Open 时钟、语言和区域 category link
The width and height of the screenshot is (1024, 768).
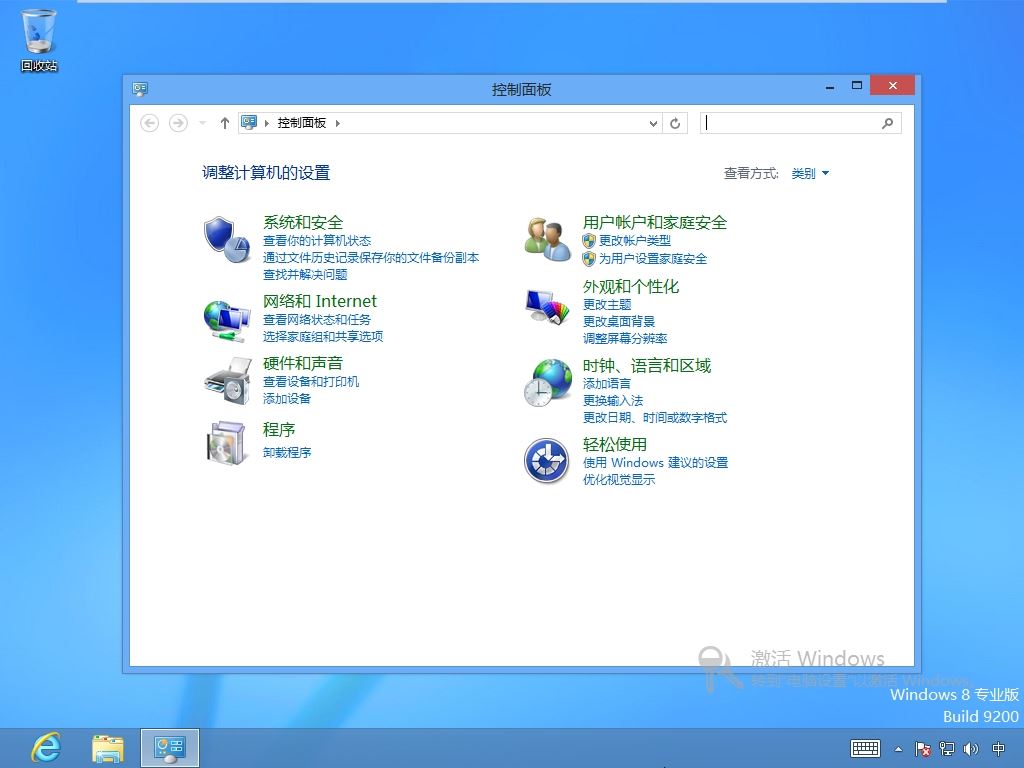coord(647,365)
